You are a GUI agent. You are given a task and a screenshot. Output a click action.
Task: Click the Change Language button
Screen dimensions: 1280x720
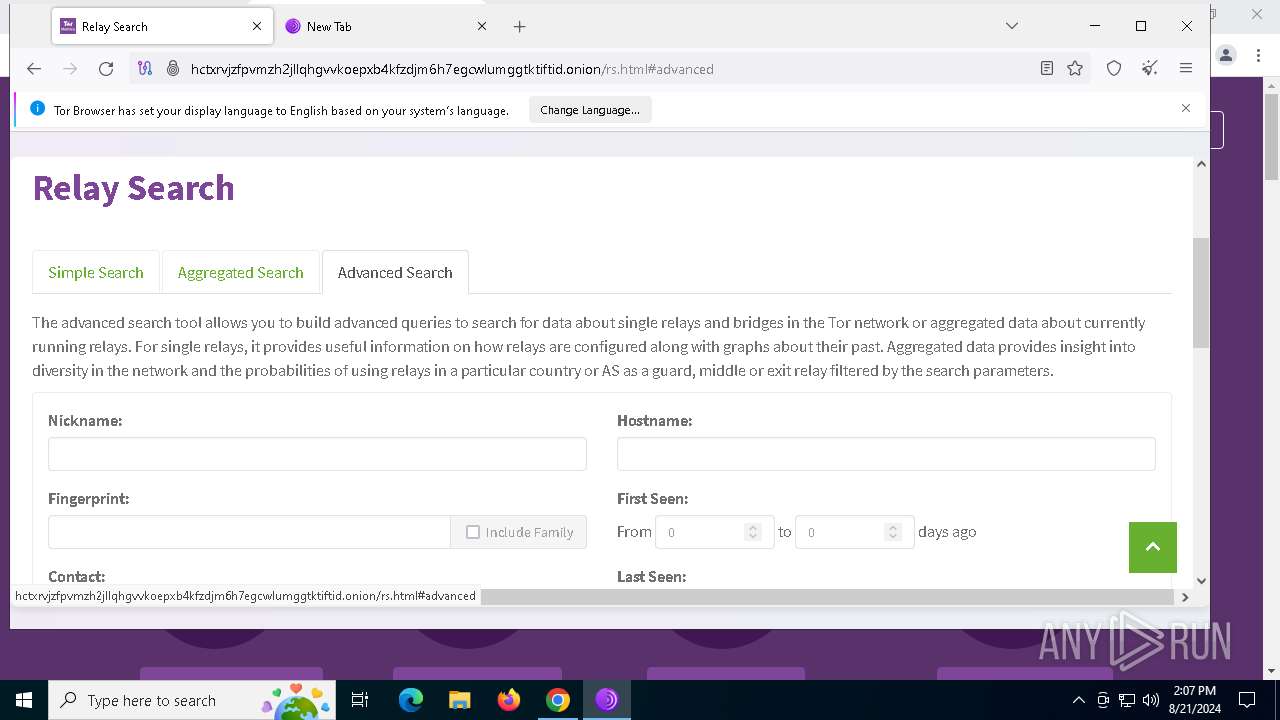(590, 110)
